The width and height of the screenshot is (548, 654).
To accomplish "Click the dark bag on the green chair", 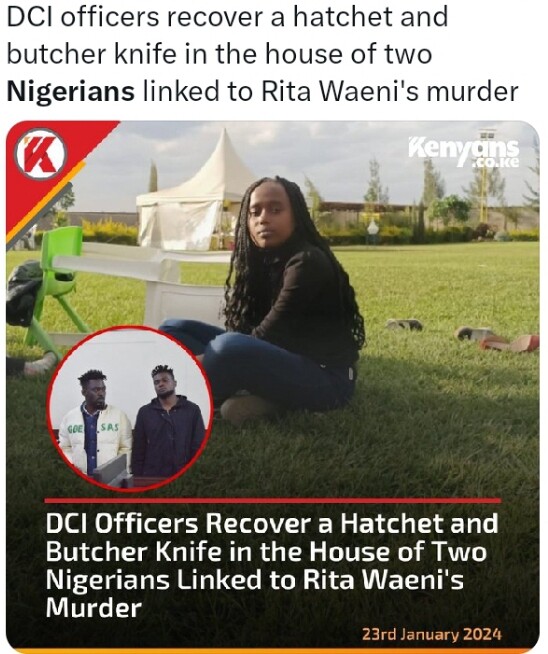I will coord(23,292).
